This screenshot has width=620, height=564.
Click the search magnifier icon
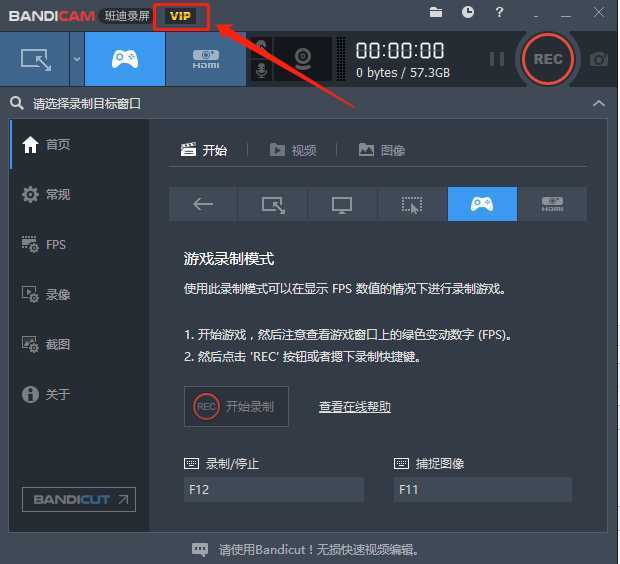[17, 103]
